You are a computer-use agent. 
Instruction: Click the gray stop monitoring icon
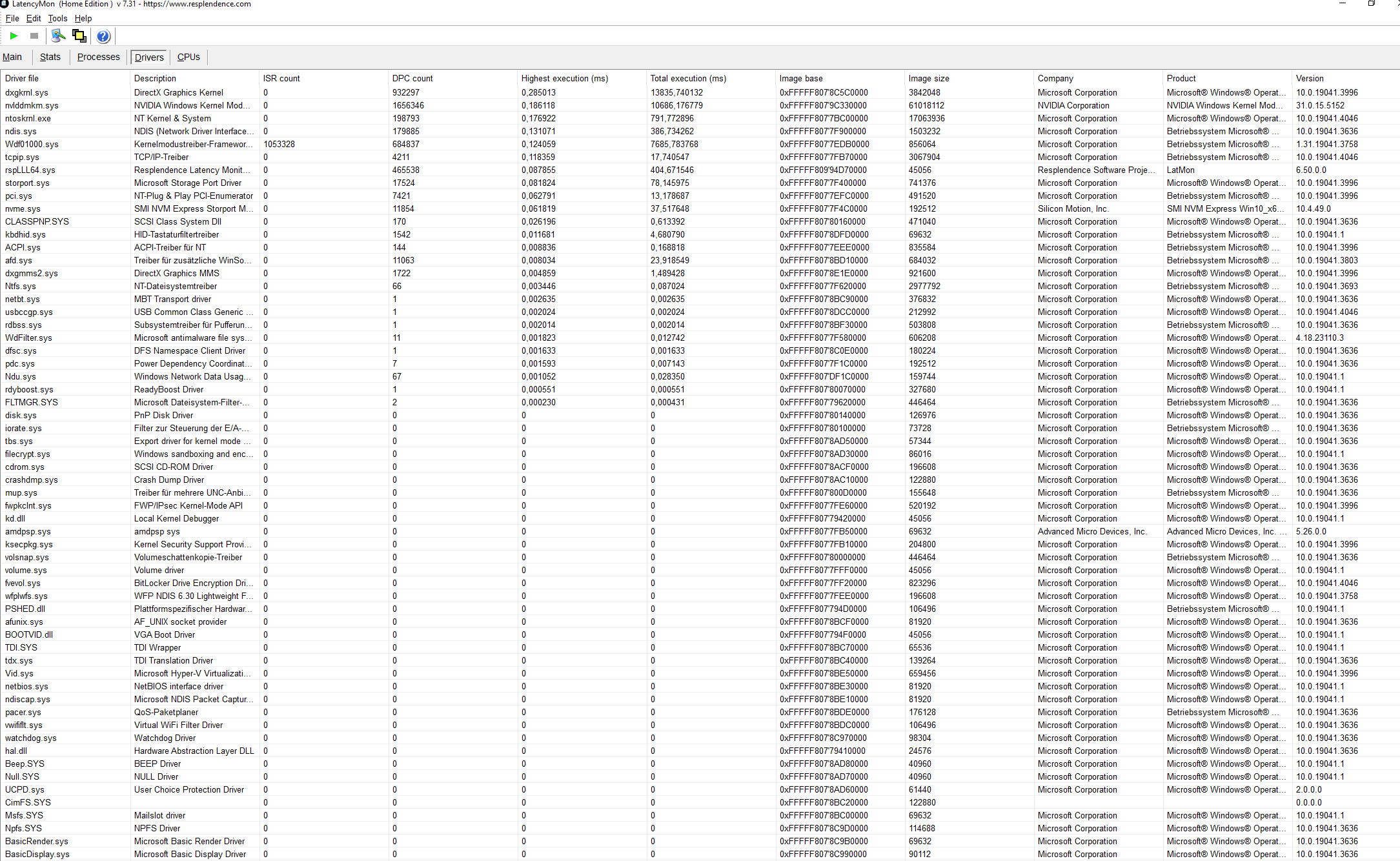point(34,36)
